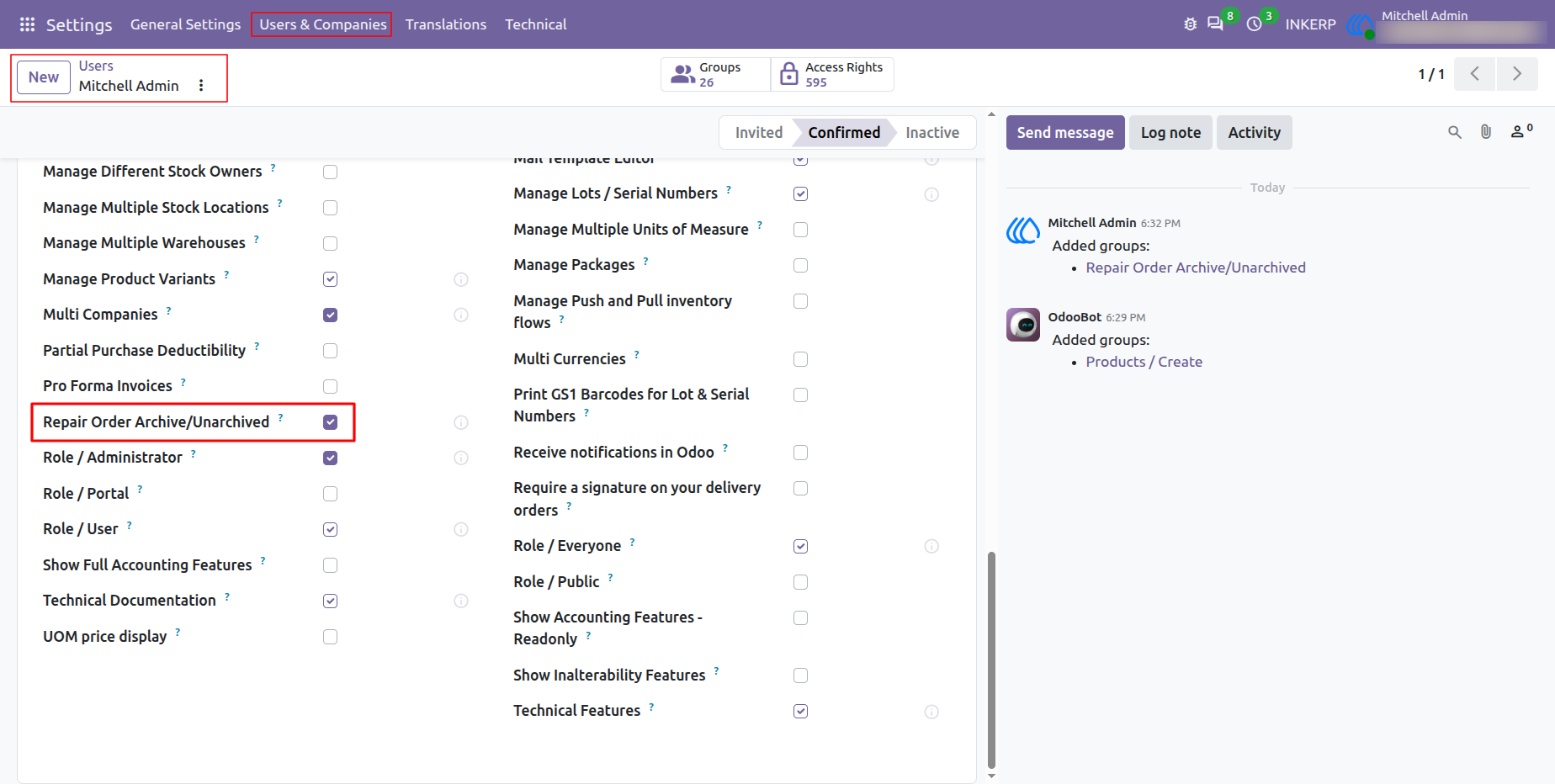Click Log note button
The image size is (1555, 784).
(1170, 132)
